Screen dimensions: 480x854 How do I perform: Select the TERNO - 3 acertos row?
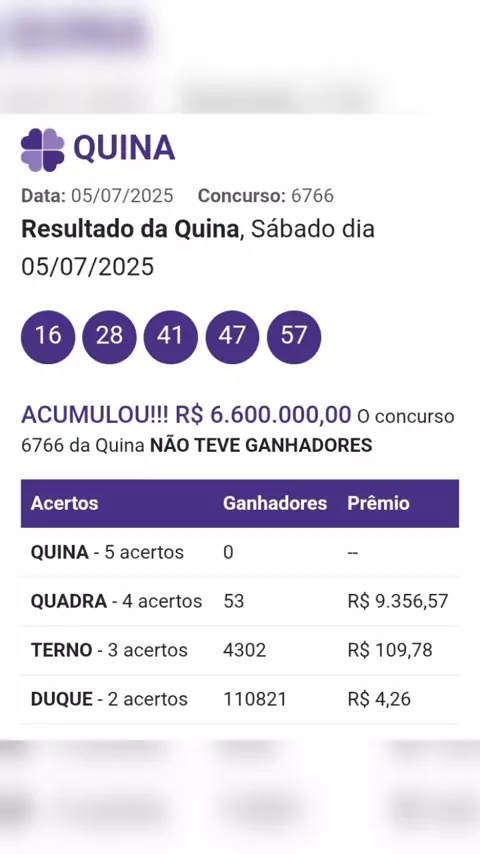(240, 650)
